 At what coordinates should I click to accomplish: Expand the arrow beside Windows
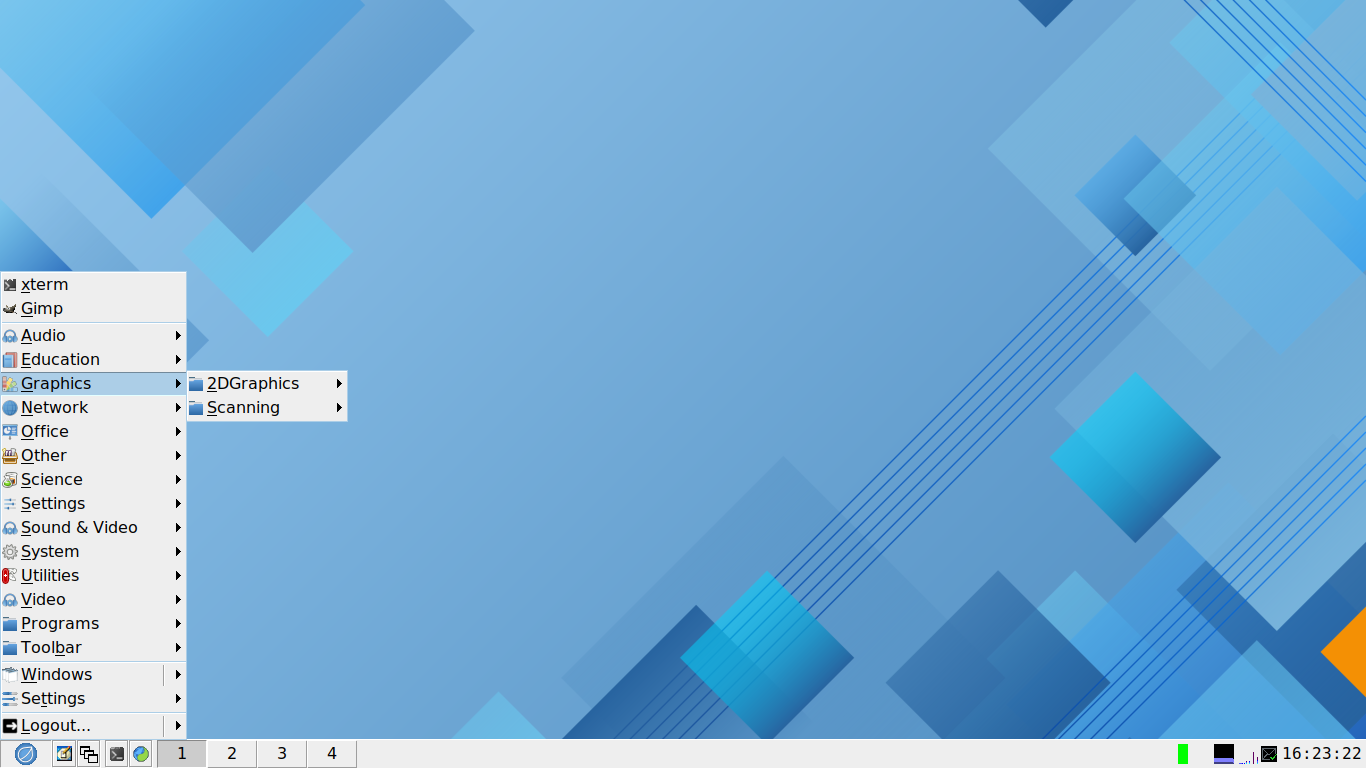pos(178,675)
